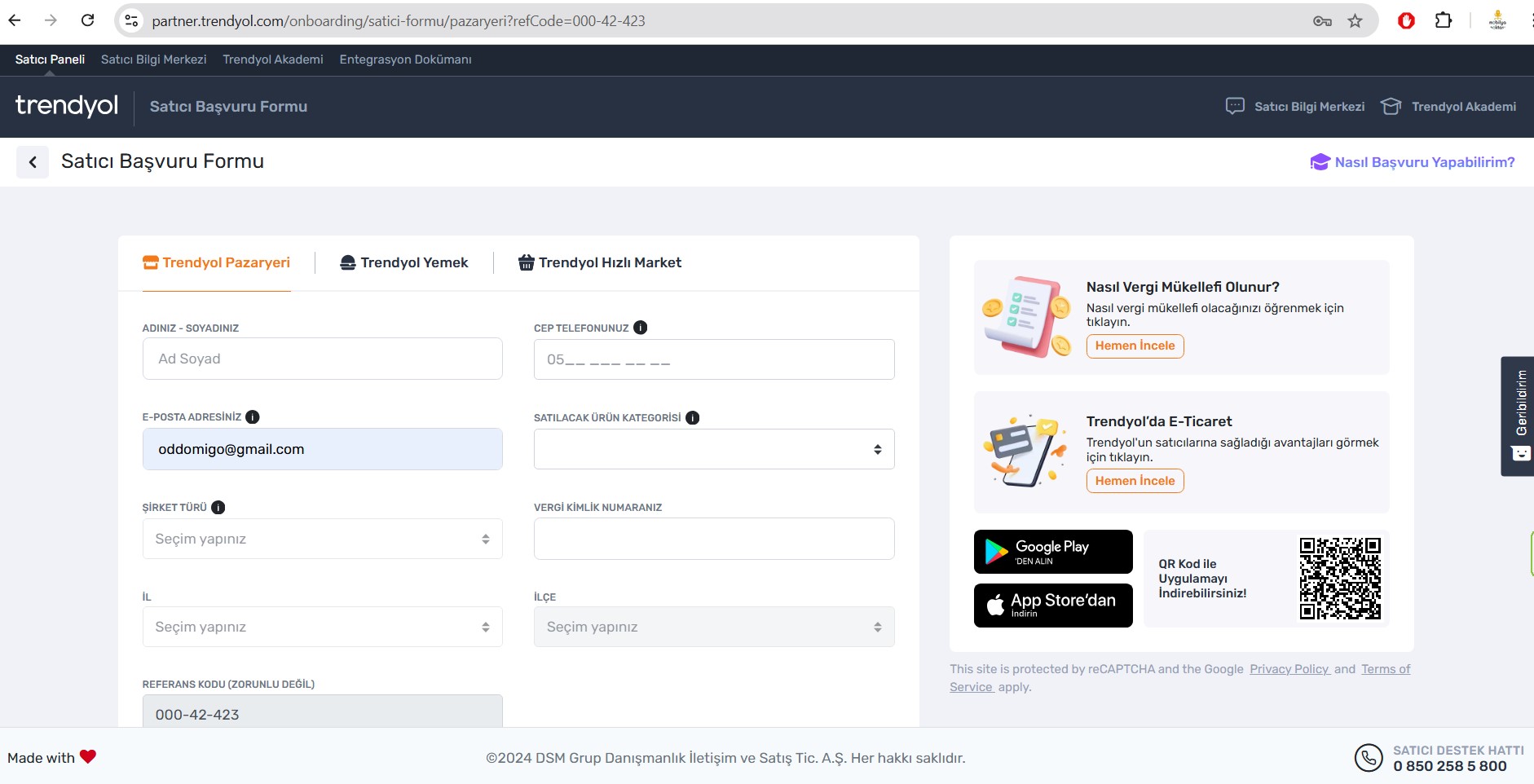
Task: Click the QR Kod ile Uygulamayı İndirebilirsiniz! text
Action: (1203, 579)
